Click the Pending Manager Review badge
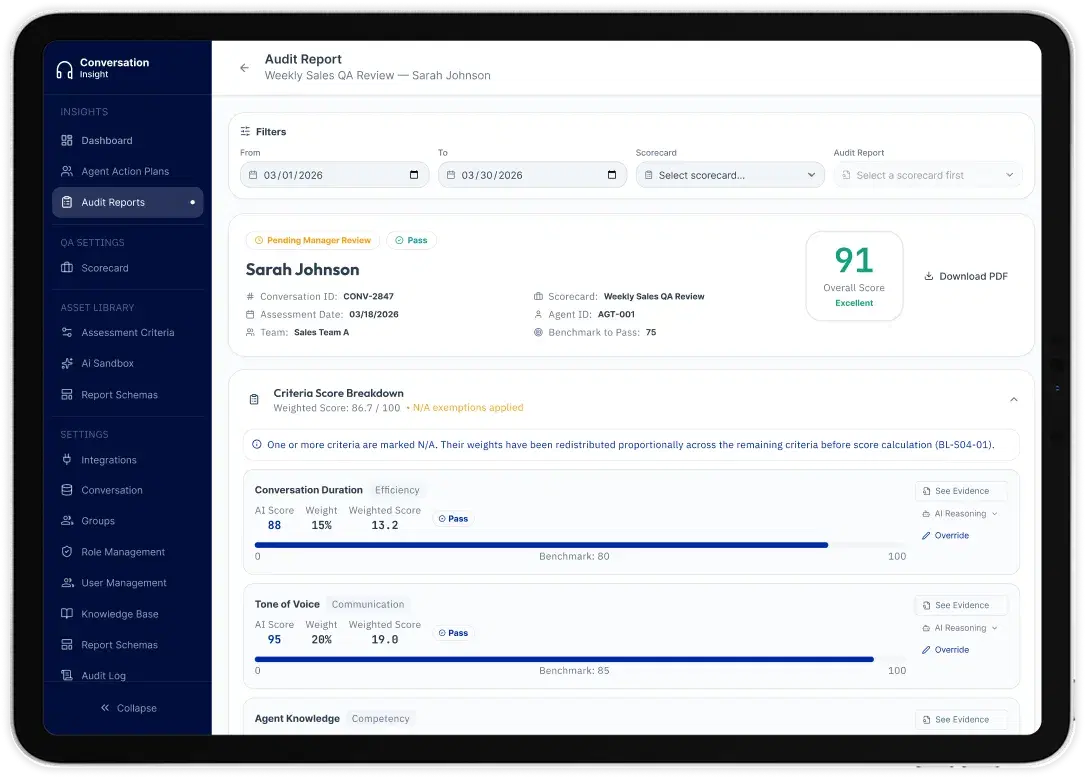Viewport: 1086px width, 778px height. pyautogui.click(x=313, y=240)
